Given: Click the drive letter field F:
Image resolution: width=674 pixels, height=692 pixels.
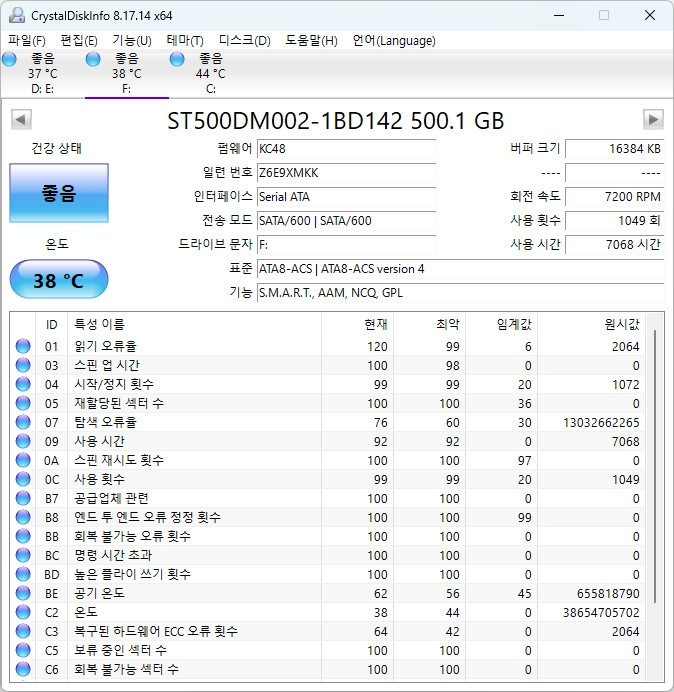Looking at the screenshot, I should (x=346, y=244).
